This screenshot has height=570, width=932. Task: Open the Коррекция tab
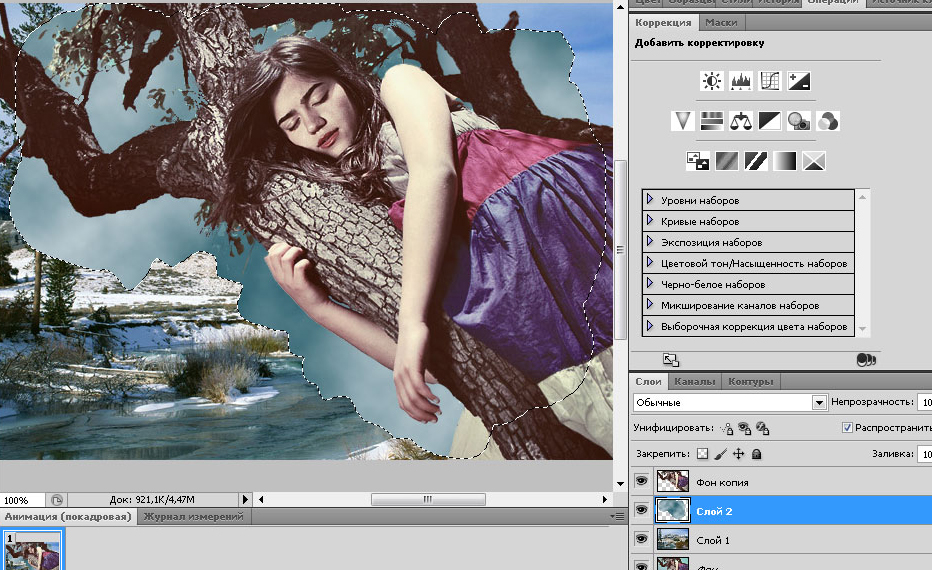click(x=663, y=23)
